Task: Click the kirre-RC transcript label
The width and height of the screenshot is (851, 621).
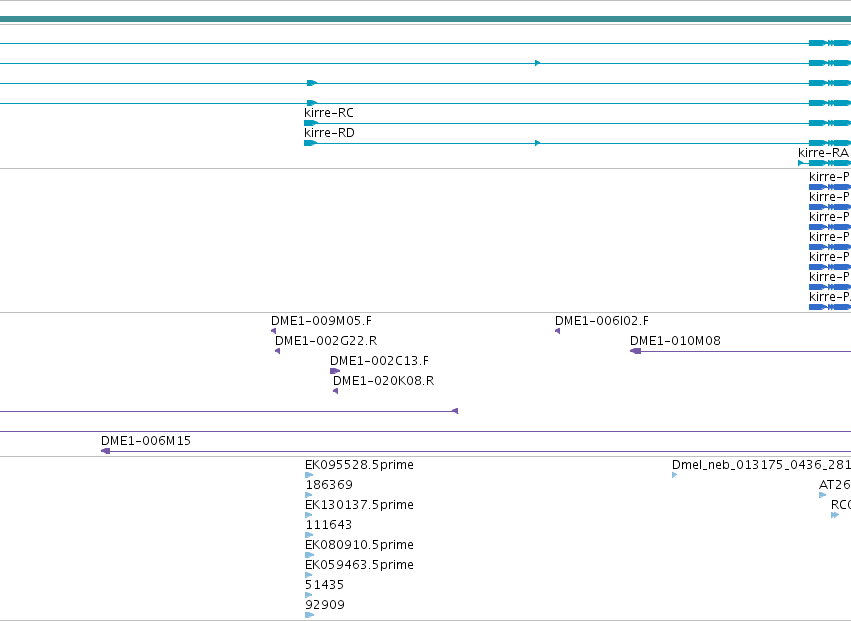Action: click(329, 113)
